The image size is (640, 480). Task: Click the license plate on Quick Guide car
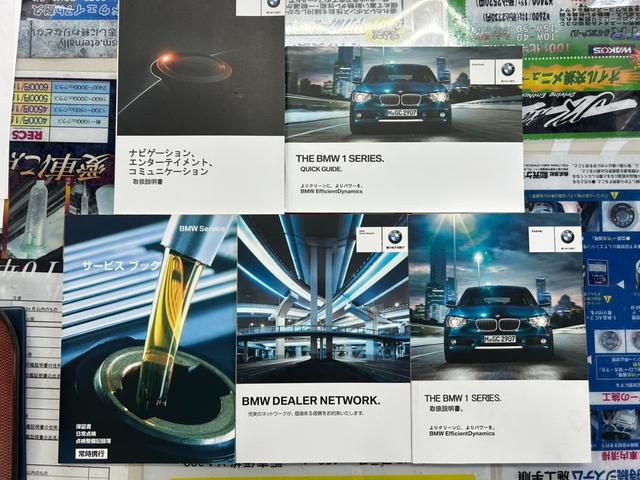(x=402, y=112)
